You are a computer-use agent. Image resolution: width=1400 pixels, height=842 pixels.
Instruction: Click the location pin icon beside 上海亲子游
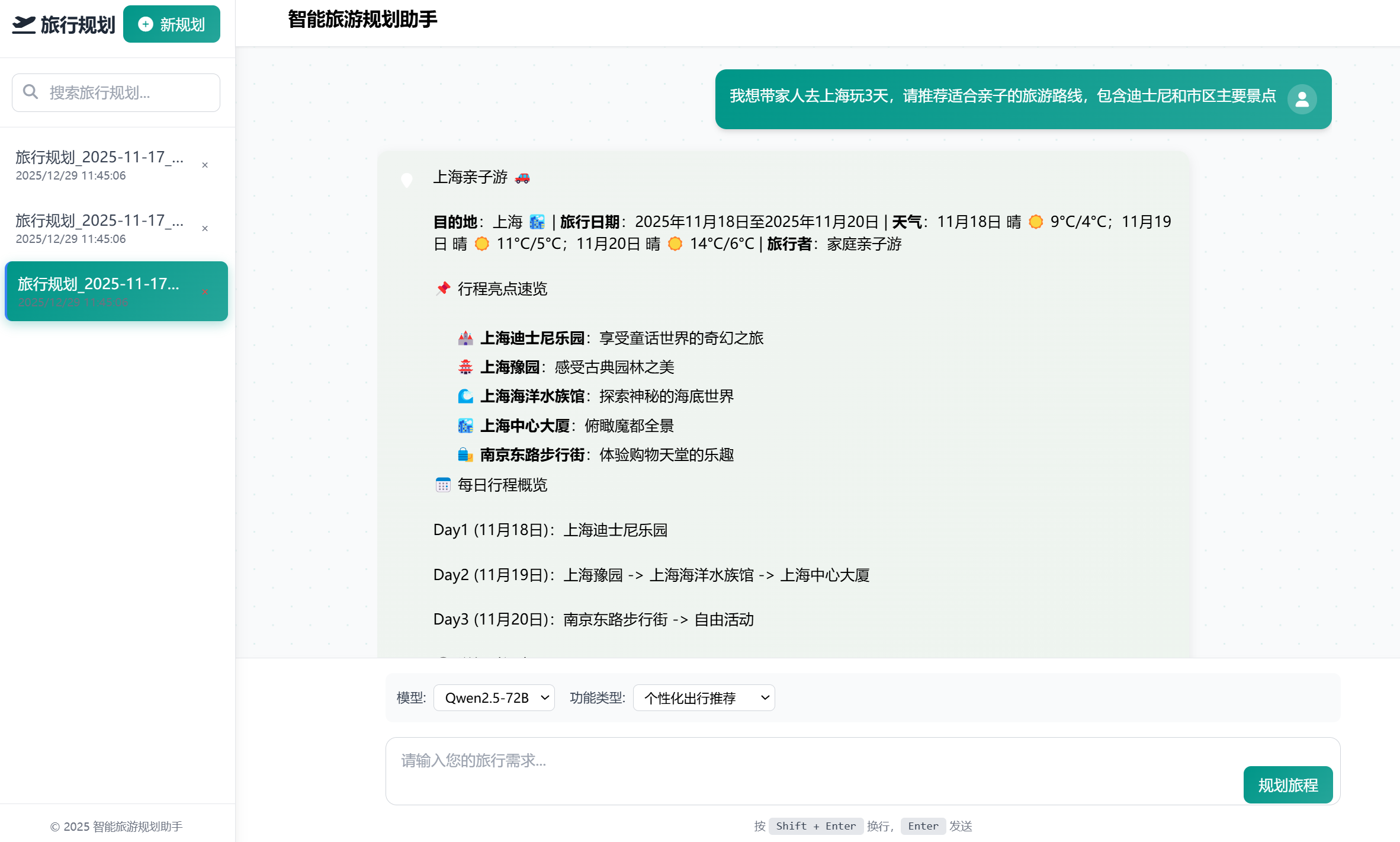[x=406, y=180]
